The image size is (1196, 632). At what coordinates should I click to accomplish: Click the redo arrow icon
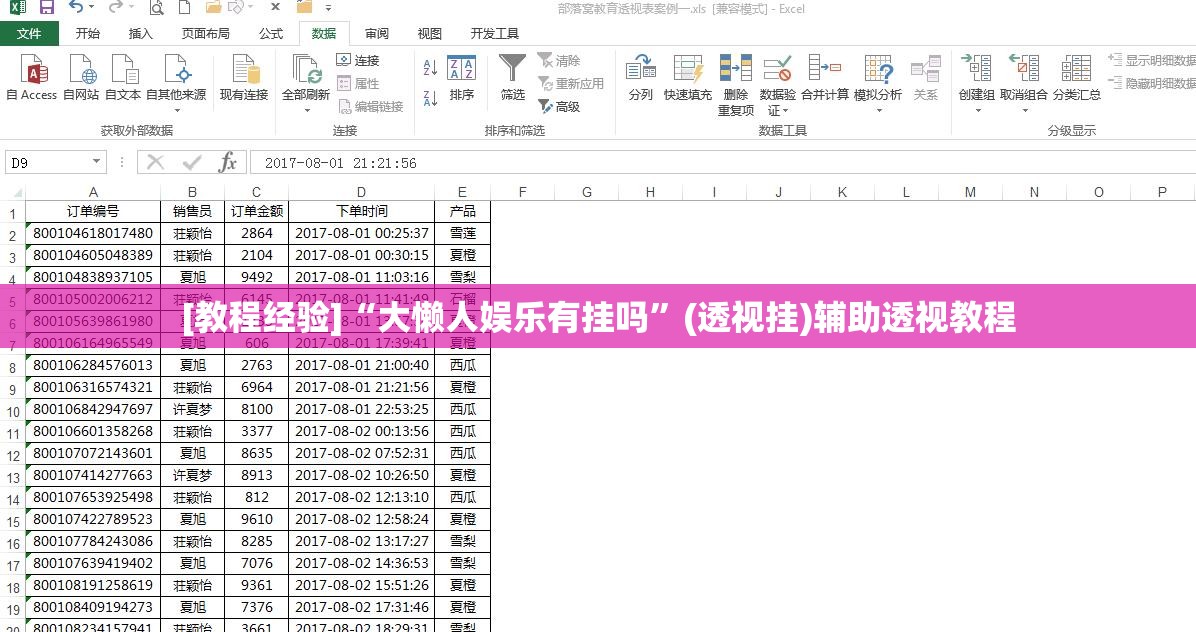click(x=115, y=8)
